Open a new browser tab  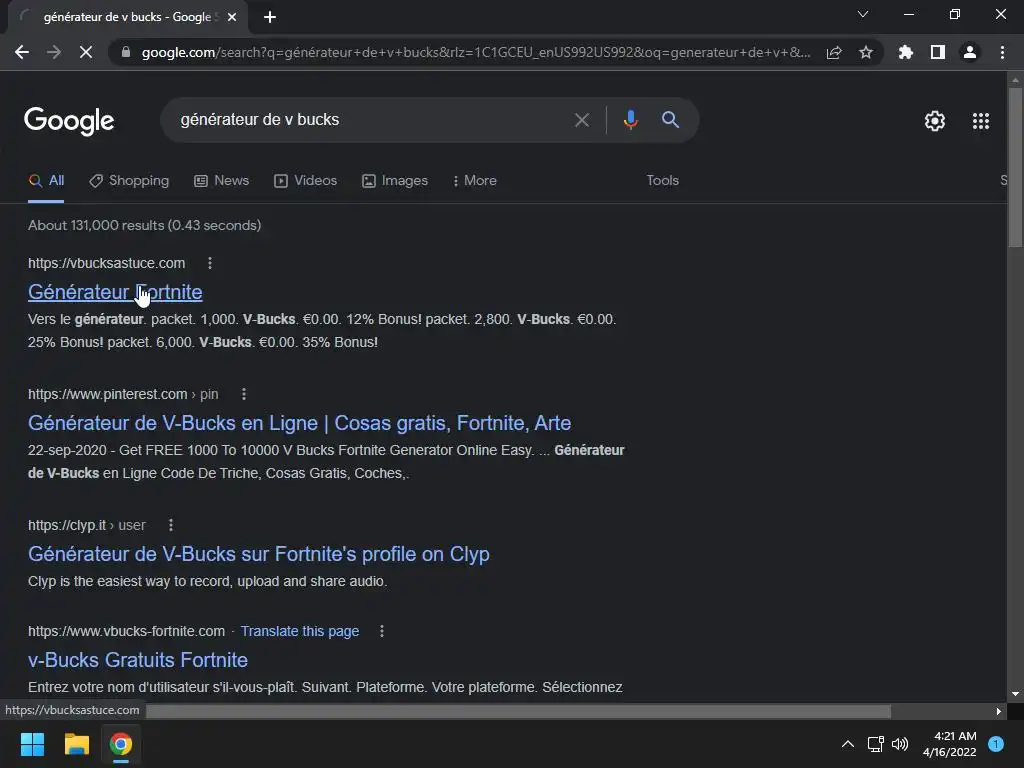tap(270, 17)
